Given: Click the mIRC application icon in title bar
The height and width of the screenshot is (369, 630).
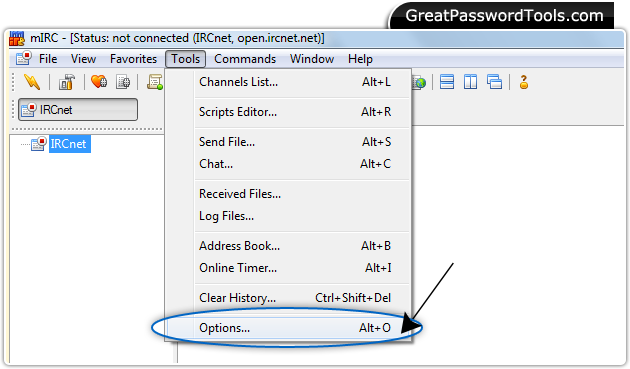Looking at the screenshot, I should click(x=17, y=39).
